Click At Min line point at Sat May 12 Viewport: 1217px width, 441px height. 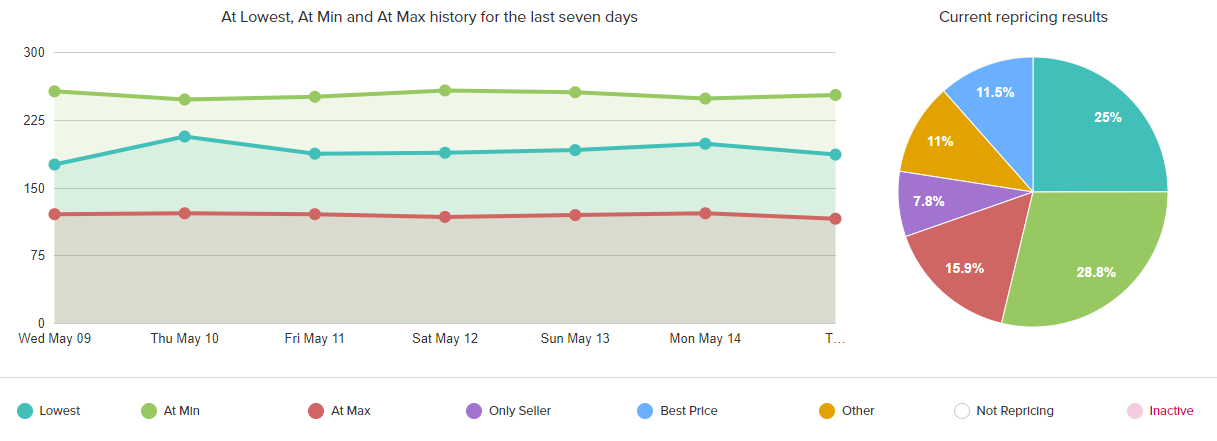[445, 91]
